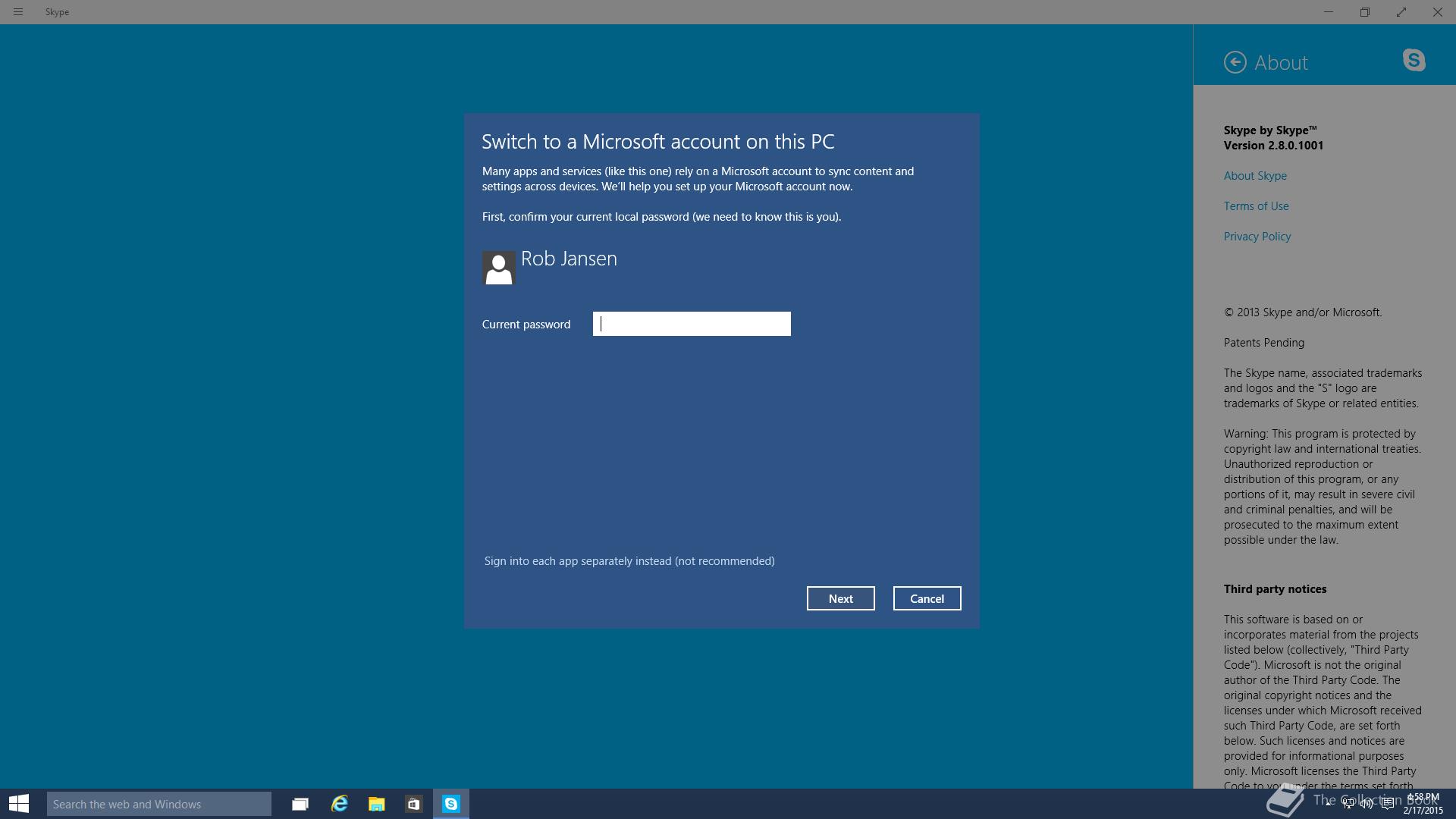
Task: Click the dialog title Switch to a Microsoft account
Action: [658, 142]
